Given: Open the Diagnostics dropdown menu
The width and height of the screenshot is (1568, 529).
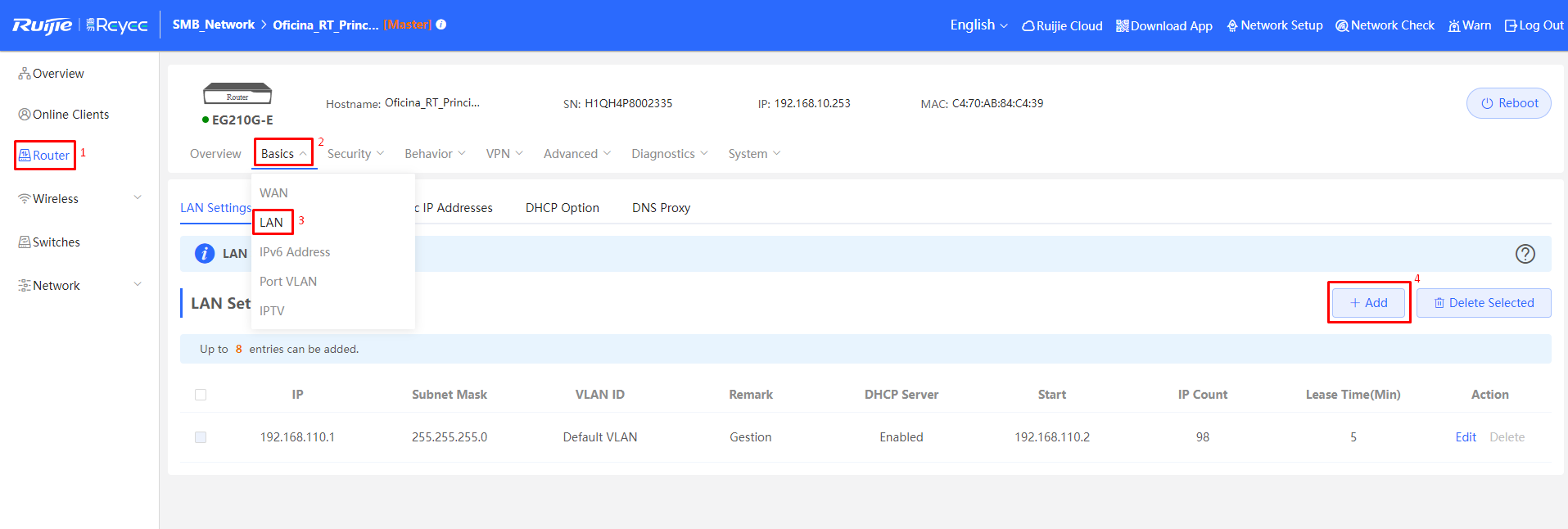Looking at the screenshot, I should [670, 154].
